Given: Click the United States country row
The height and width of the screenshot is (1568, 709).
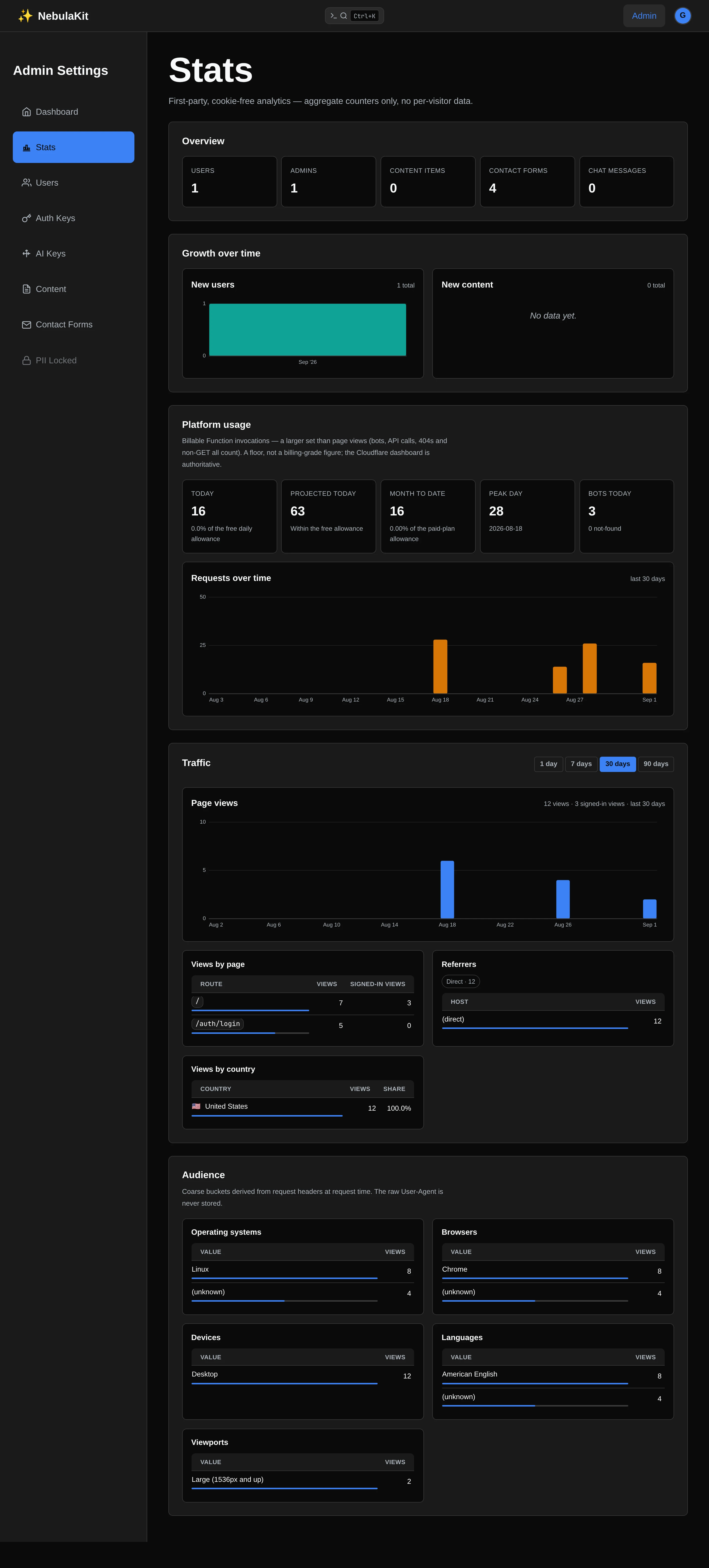Looking at the screenshot, I should 303,1108.
